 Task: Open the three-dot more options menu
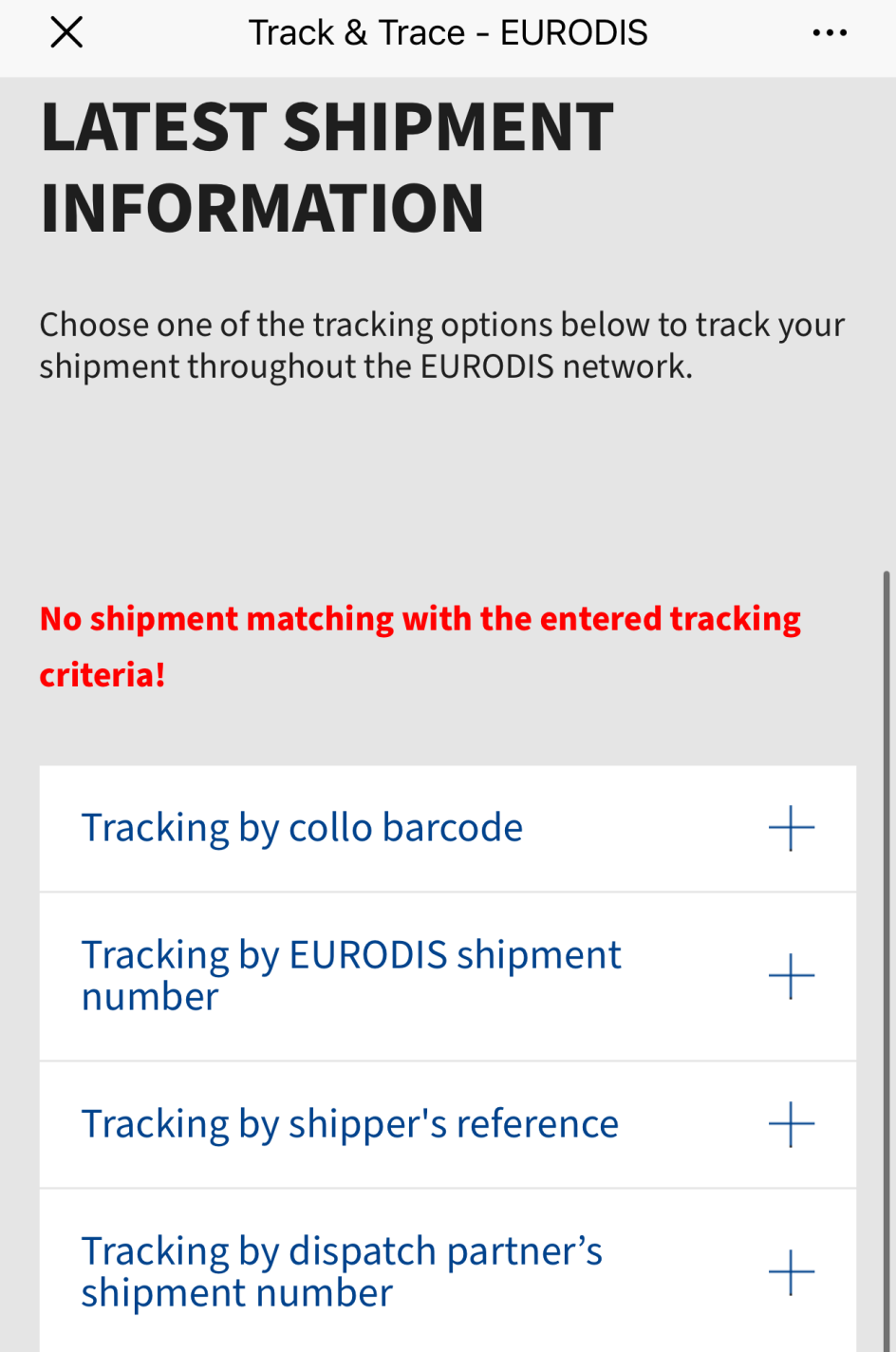coord(830,33)
